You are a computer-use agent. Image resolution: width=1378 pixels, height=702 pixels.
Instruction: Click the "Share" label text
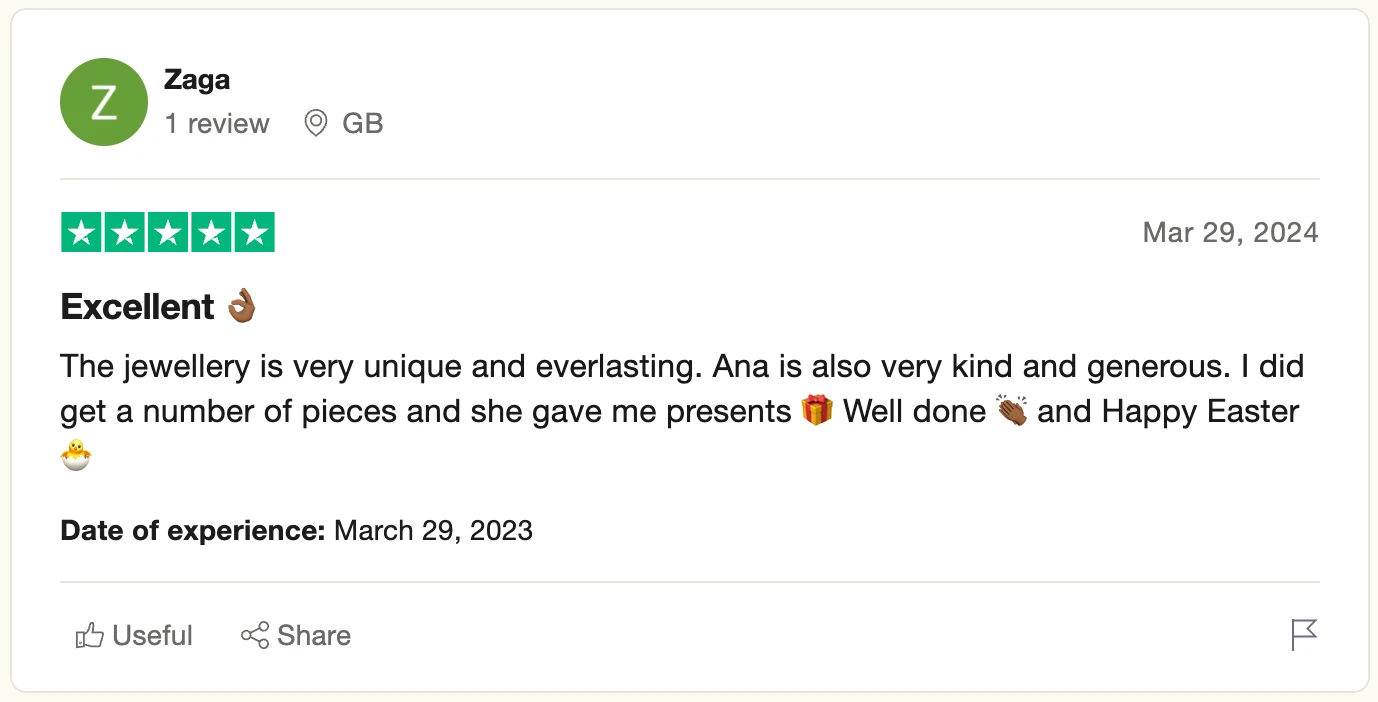[x=314, y=636]
